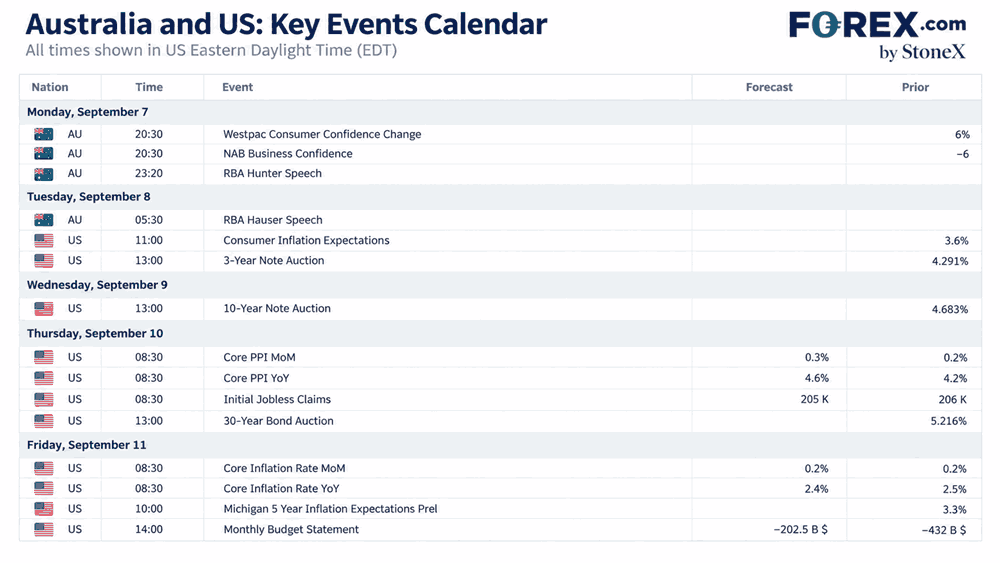Click the Time column header

tap(149, 87)
